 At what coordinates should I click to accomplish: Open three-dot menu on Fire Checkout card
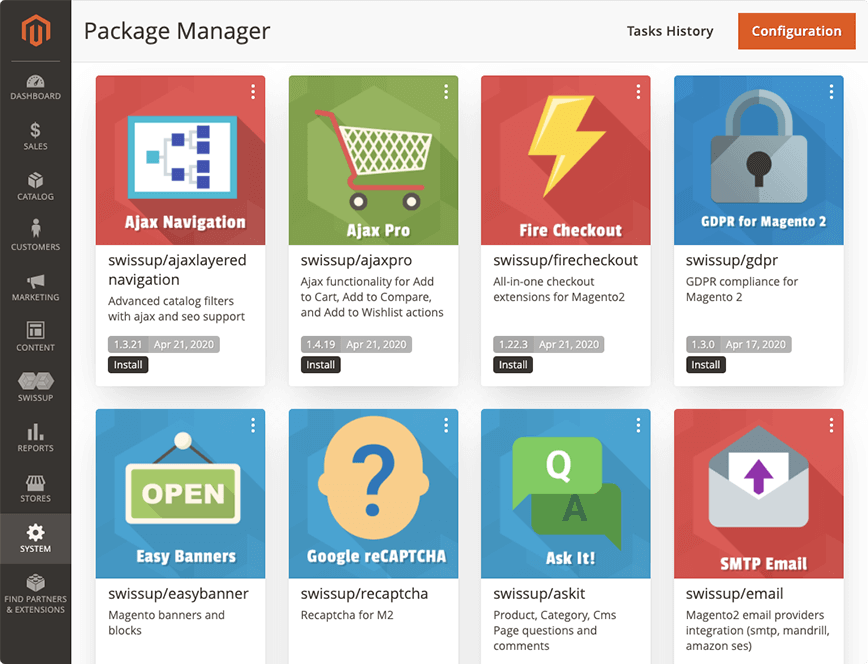638,92
